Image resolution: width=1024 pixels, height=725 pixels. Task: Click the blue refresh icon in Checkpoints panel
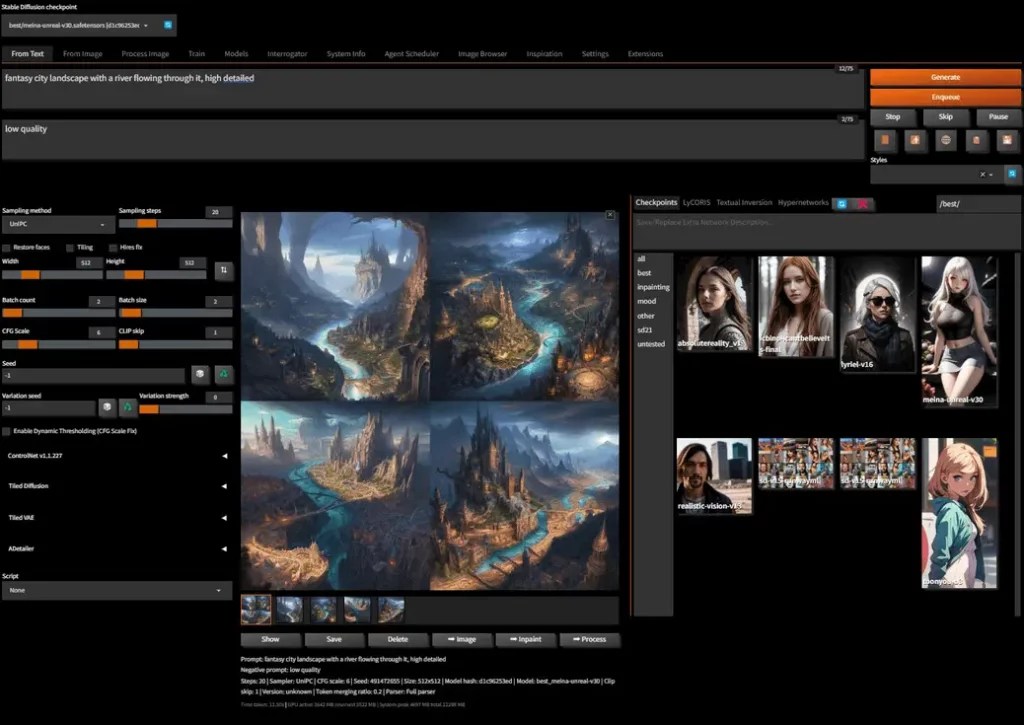click(x=842, y=204)
